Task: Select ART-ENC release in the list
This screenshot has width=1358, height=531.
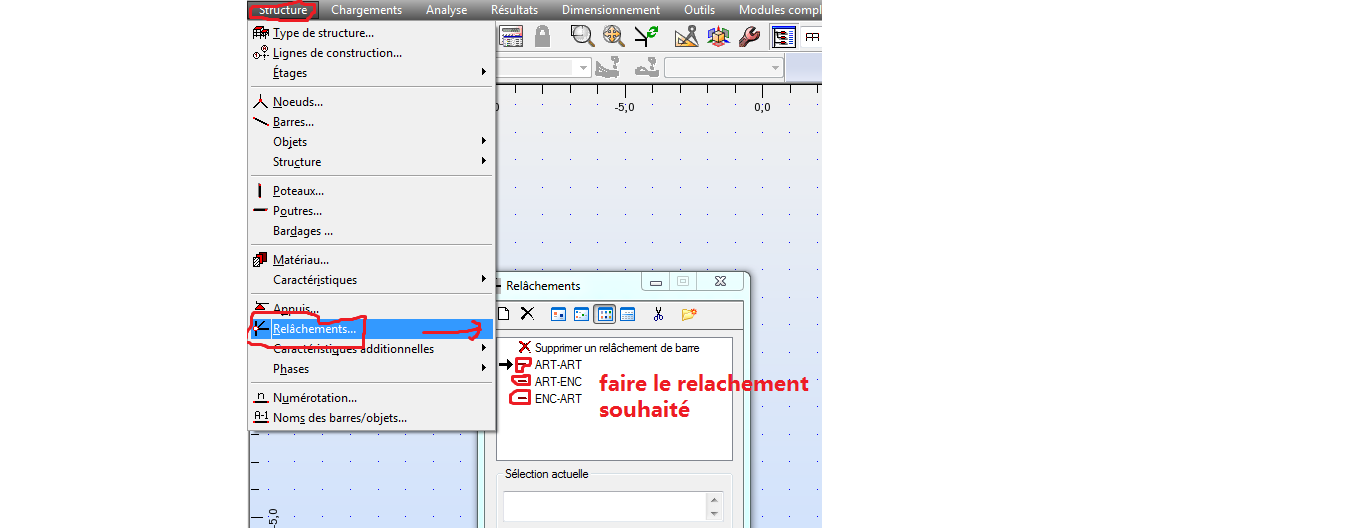Action: (x=558, y=382)
